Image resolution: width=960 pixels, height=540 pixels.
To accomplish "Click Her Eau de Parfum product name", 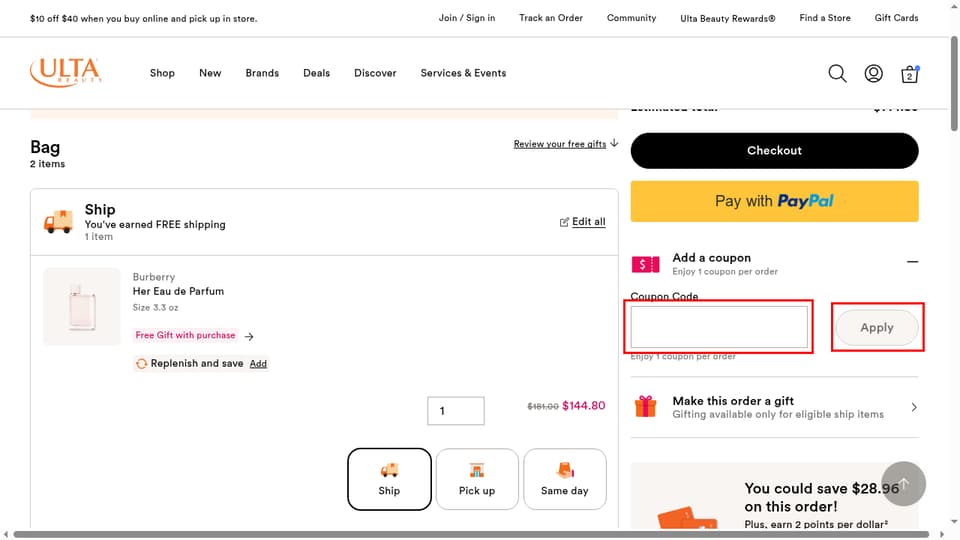I will click(178, 291).
